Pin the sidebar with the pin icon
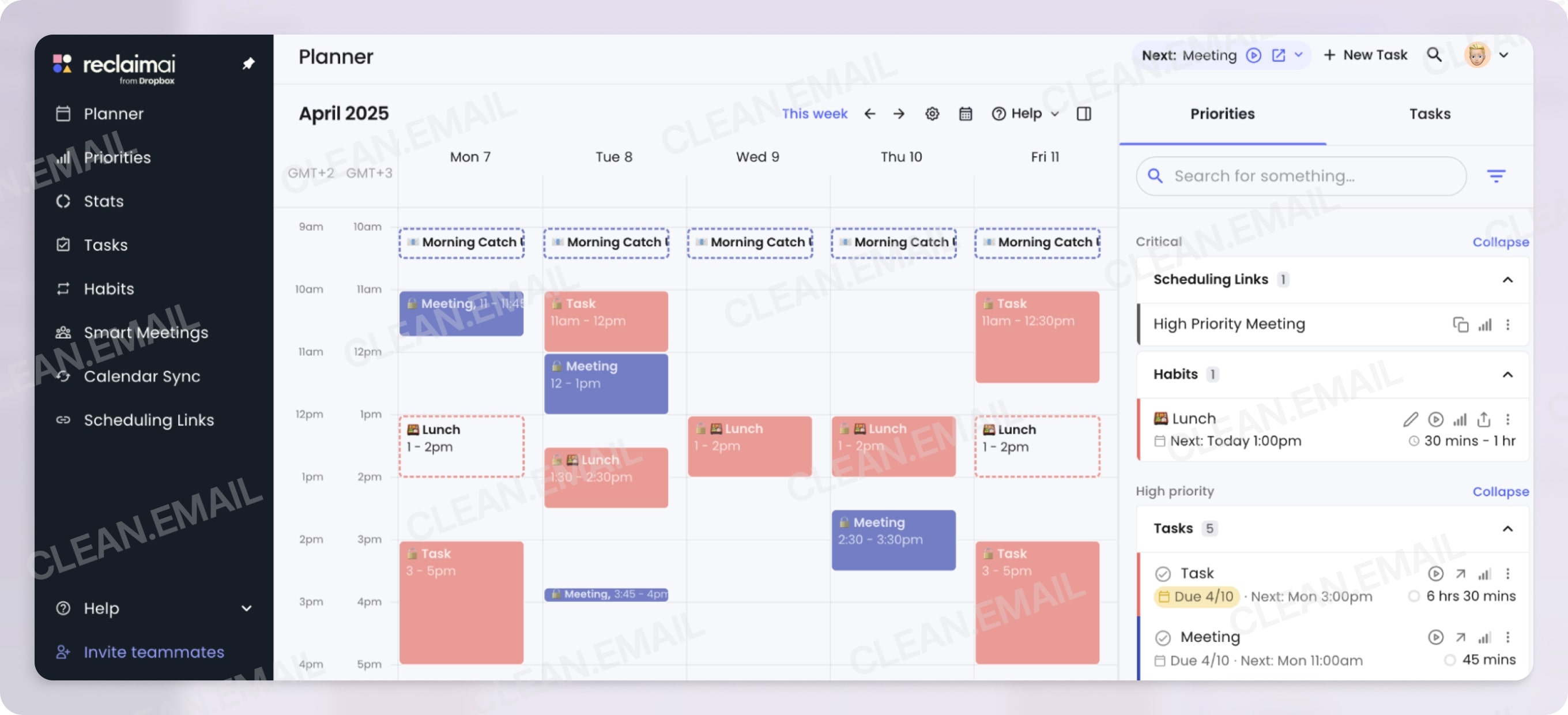Image resolution: width=1568 pixels, height=715 pixels. tap(249, 62)
